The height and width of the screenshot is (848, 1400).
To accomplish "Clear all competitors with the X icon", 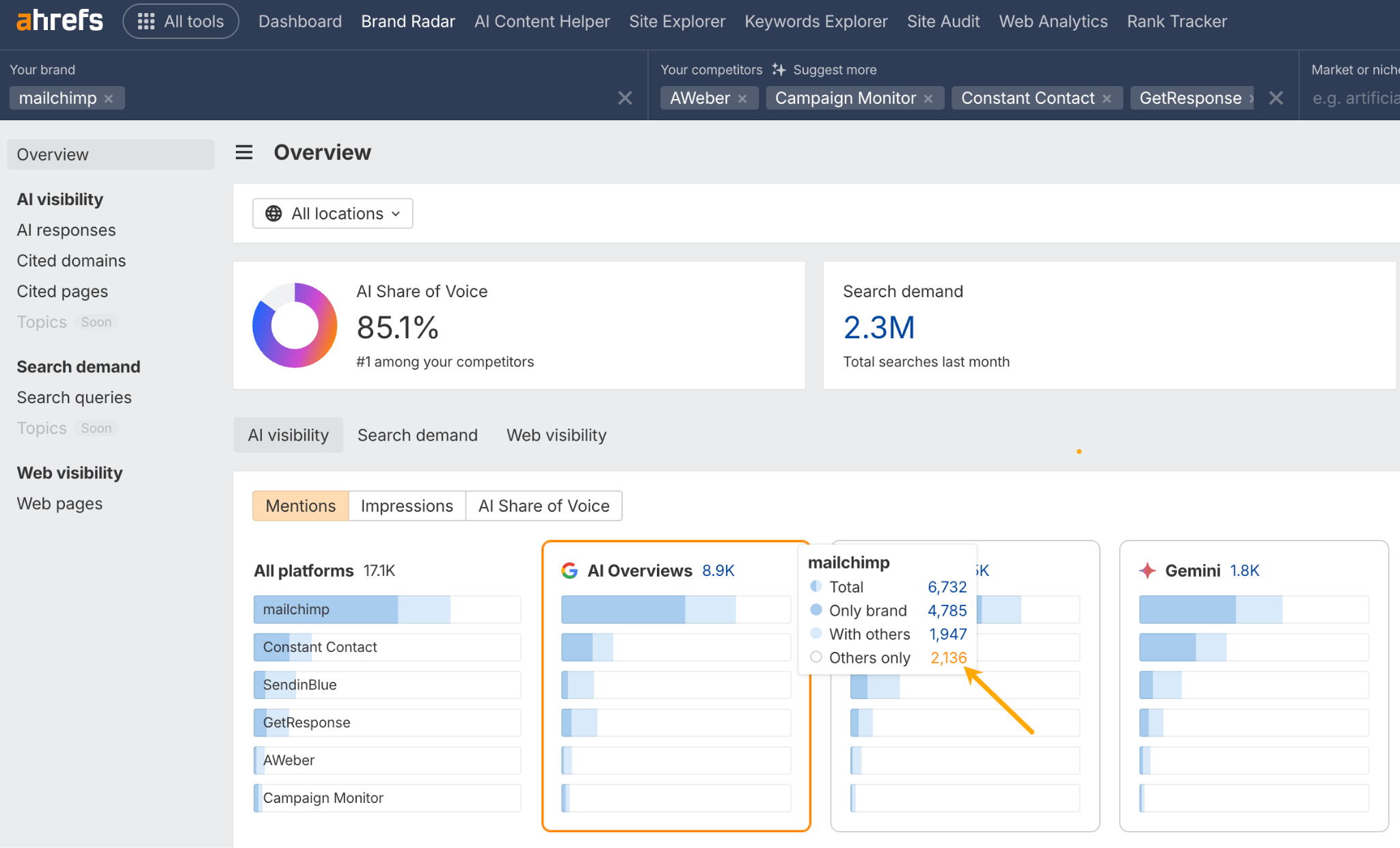I will 1276,98.
